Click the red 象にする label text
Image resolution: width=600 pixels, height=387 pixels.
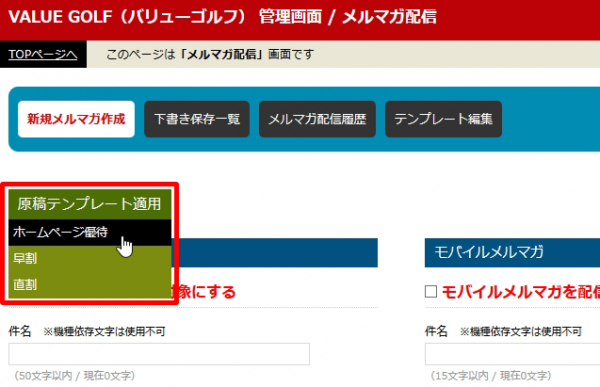pyautogui.click(x=204, y=292)
